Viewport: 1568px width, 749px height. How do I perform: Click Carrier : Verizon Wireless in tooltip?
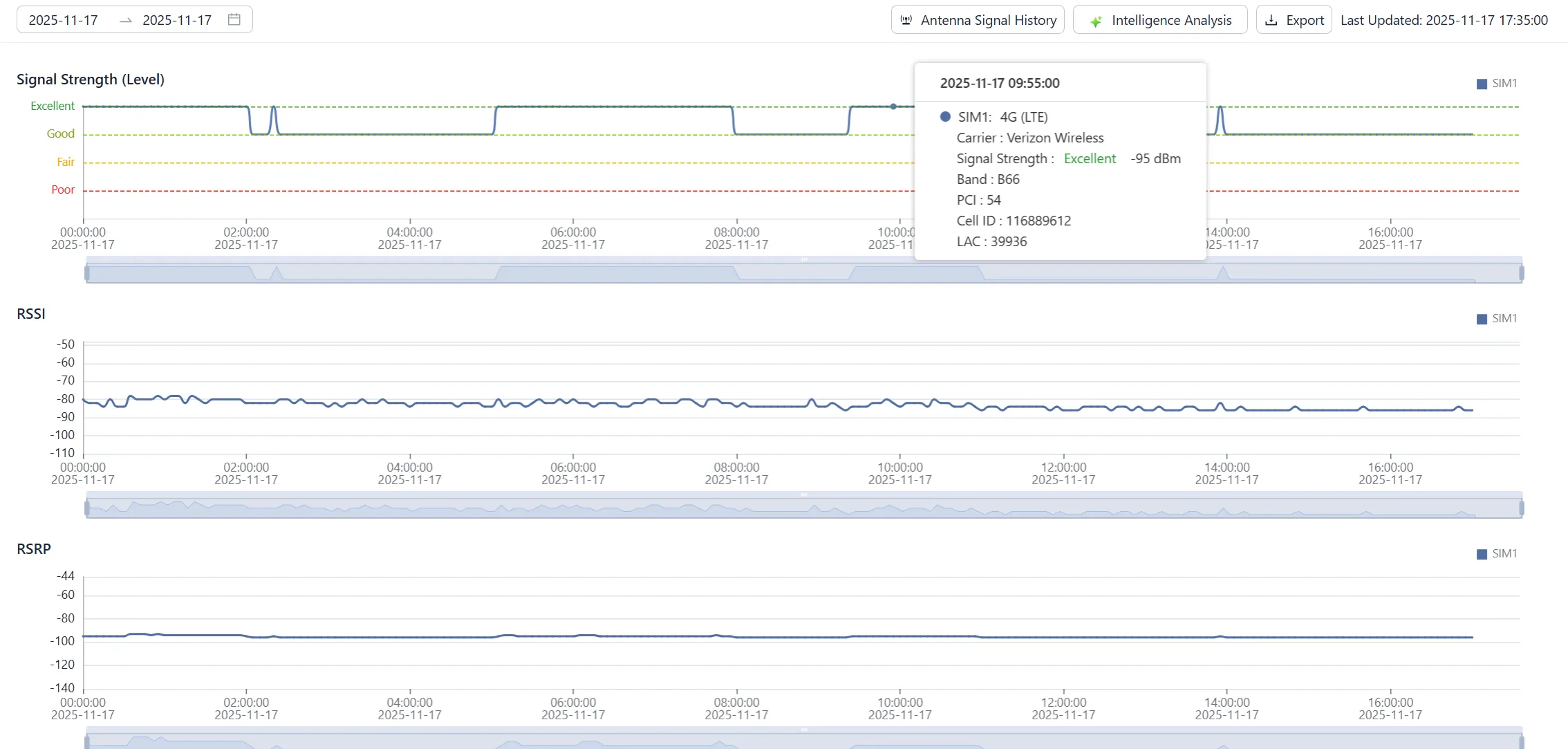click(1030, 138)
